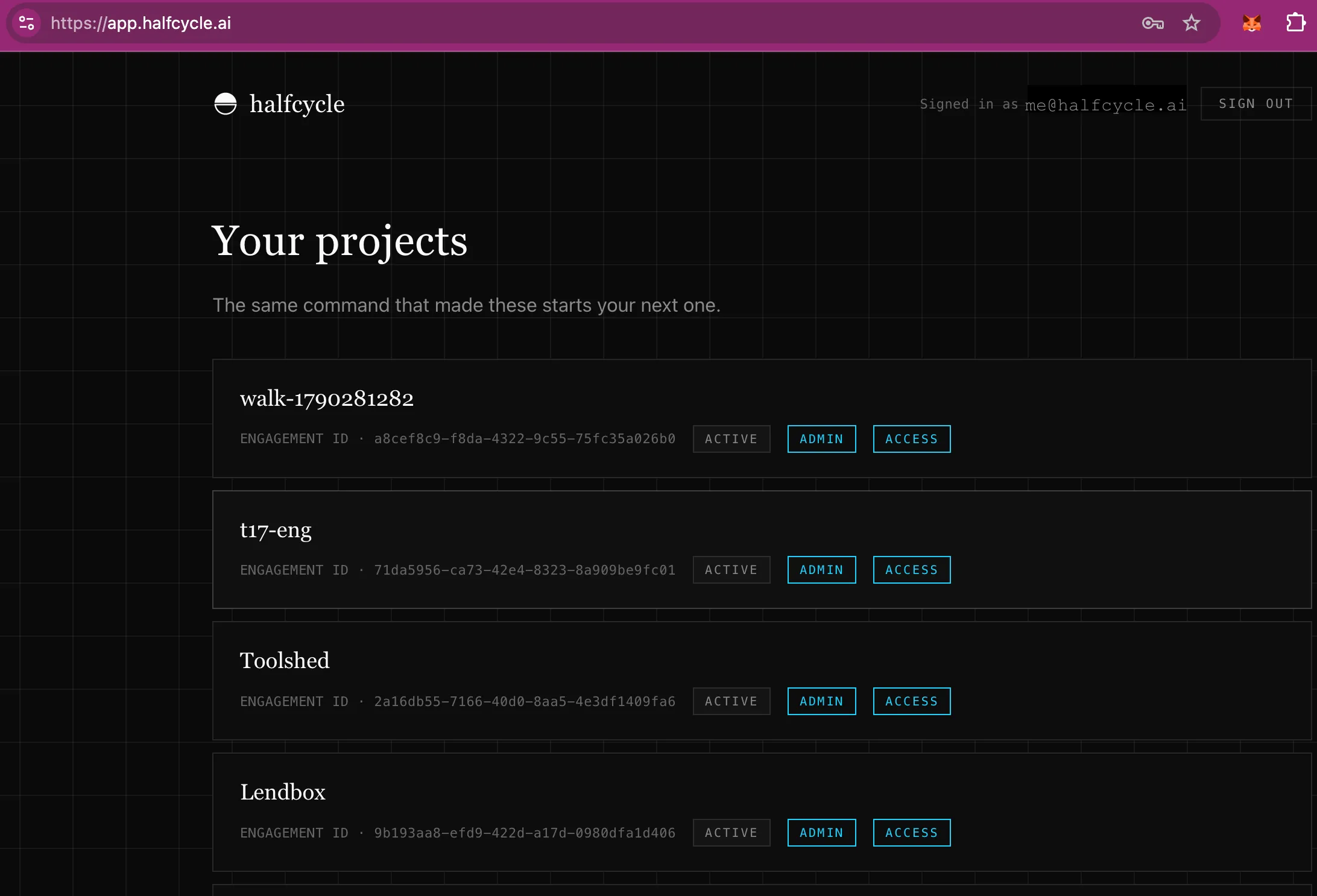Select engagement ID 2a16db55-7166-40d0-8aa5-4e3df1409fa6
This screenshot has width=1317, height=896.
pyautogui.click(x=525, y=701)
